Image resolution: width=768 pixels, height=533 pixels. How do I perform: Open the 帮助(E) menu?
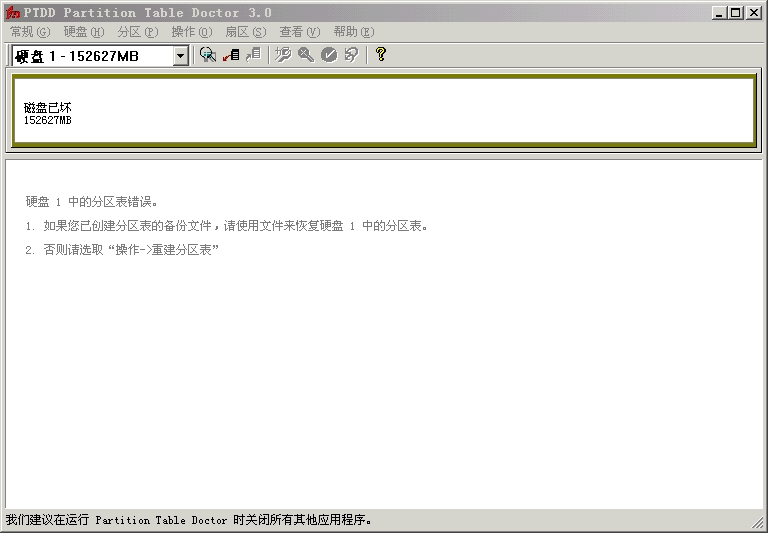tap(353, 32)
